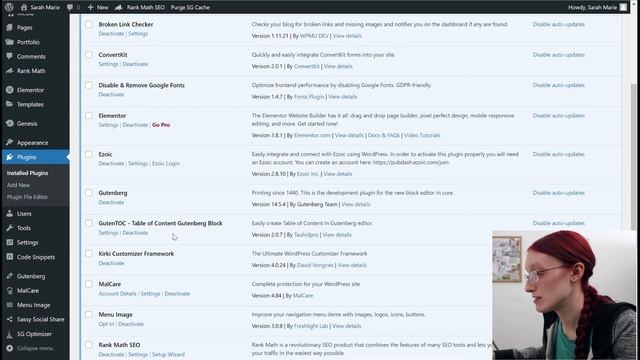This screenshot has height=360, width=640.
Task: Open Add New plugin submenu item
Action: (18, 185)
